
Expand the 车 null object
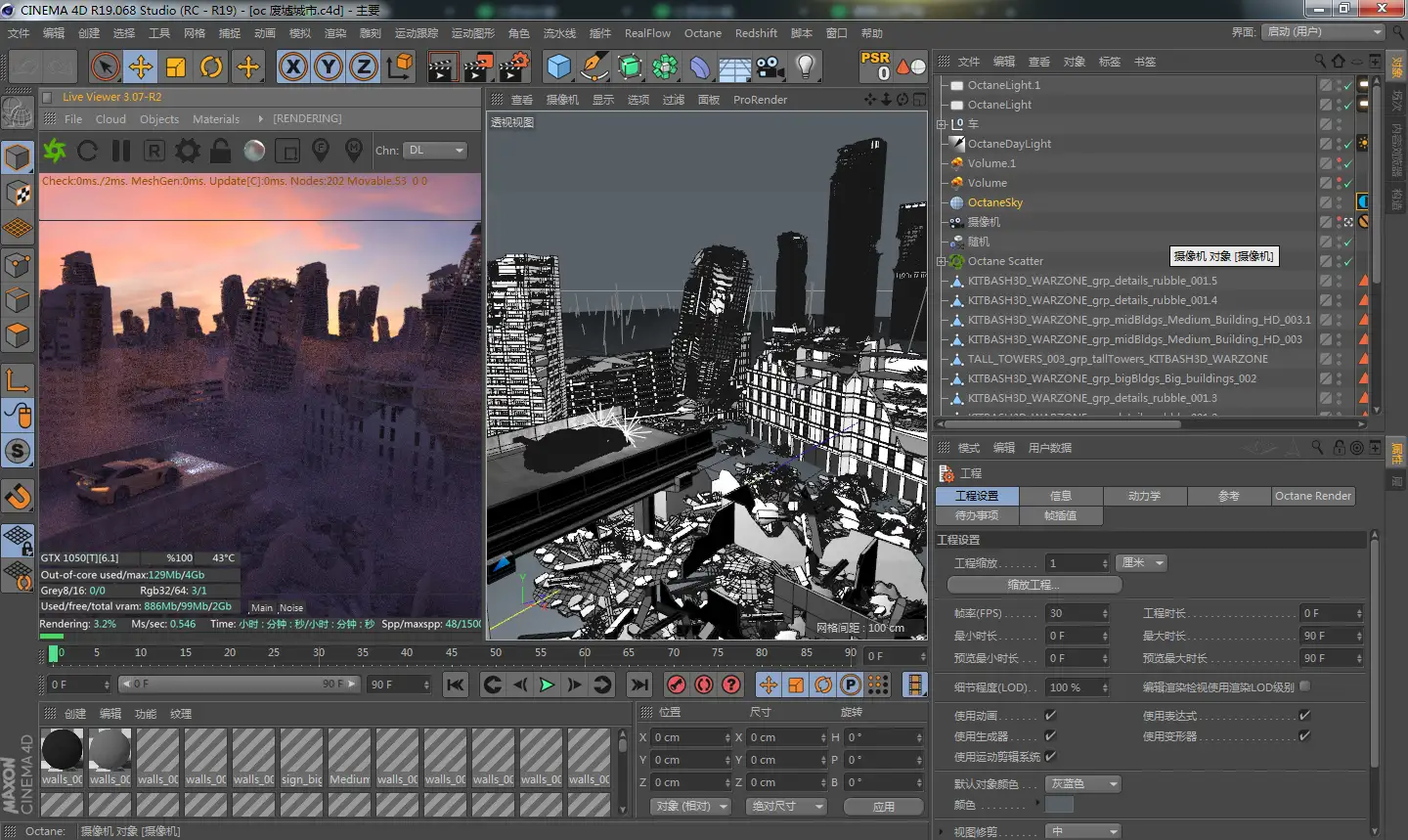tap(942, 124)
